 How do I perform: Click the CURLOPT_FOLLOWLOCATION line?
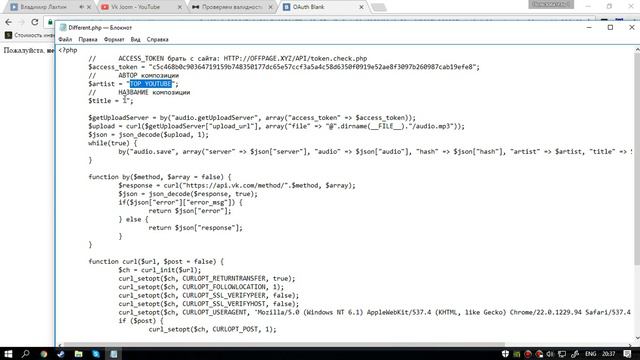(x=201, y=287)
